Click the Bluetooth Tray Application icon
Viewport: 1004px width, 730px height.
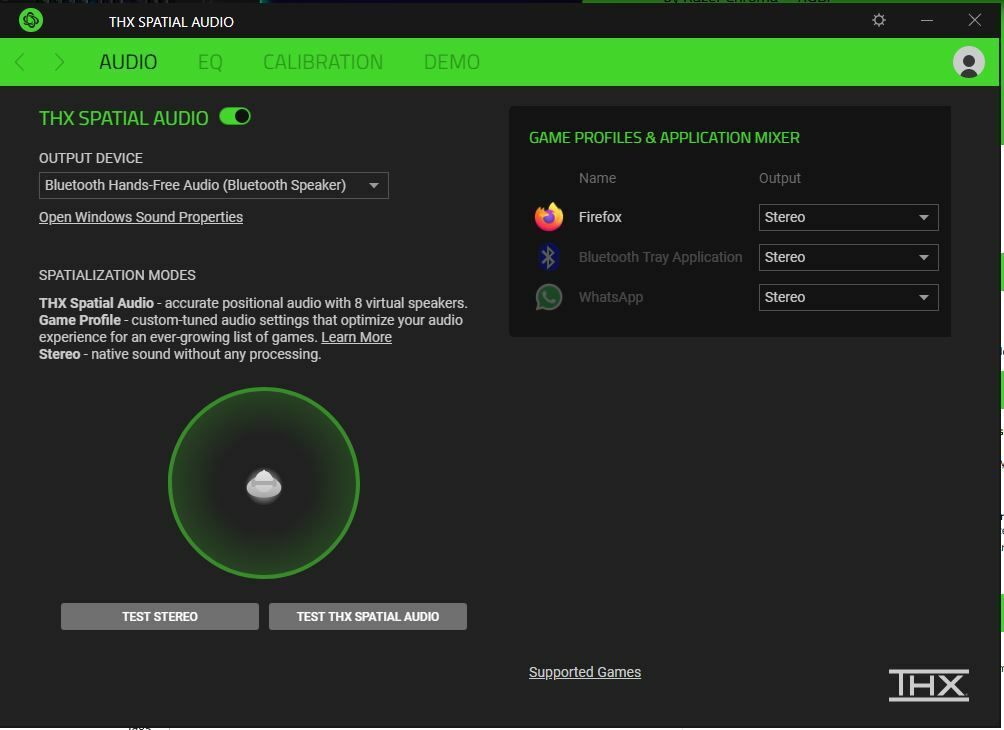[548, 257]
